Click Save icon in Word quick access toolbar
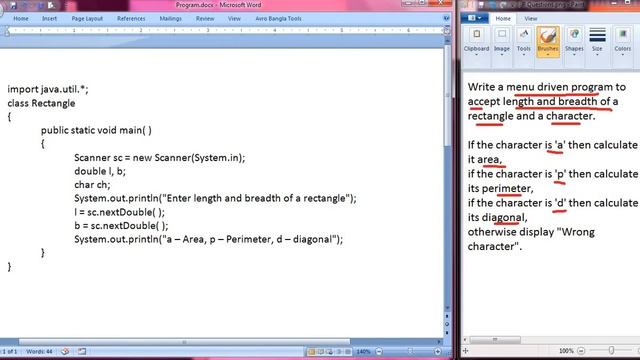This screenshot has width=640, height=360. point(13,5)
